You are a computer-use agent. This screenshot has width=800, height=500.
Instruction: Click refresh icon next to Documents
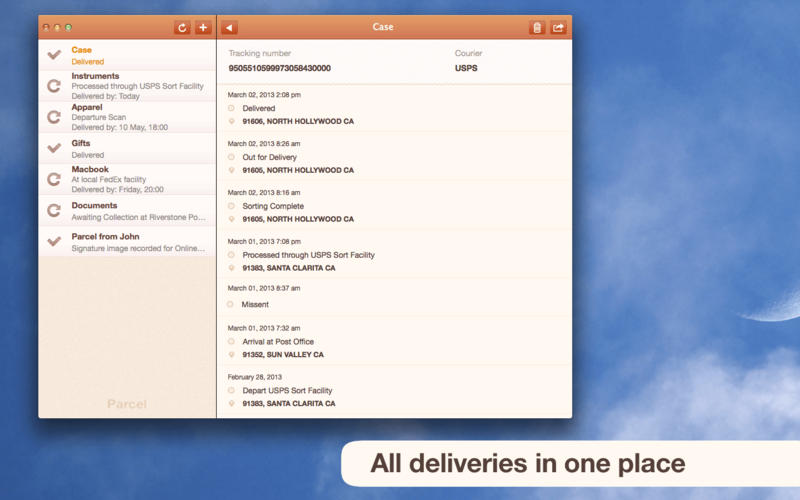(x=54, y=210)
